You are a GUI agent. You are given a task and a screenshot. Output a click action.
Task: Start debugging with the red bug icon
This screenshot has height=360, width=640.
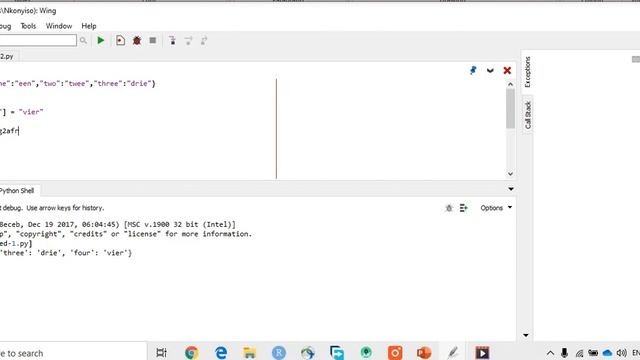137,40
